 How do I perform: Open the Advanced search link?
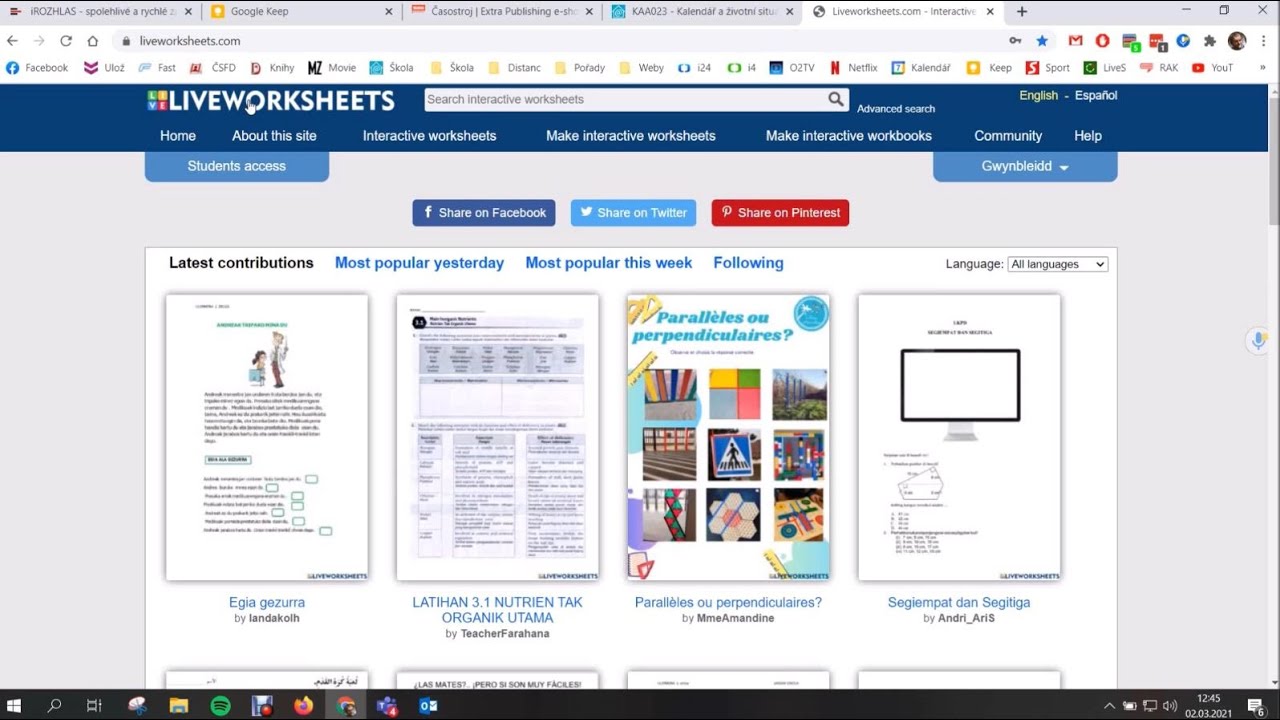[896, 109]
